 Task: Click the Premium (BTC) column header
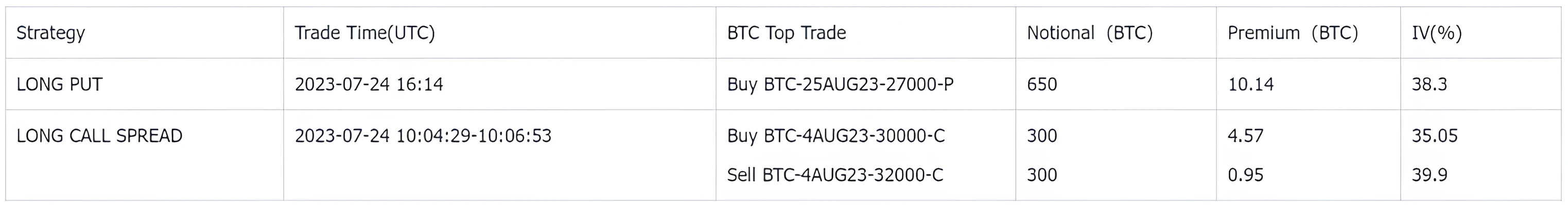tap(1293, 33)
